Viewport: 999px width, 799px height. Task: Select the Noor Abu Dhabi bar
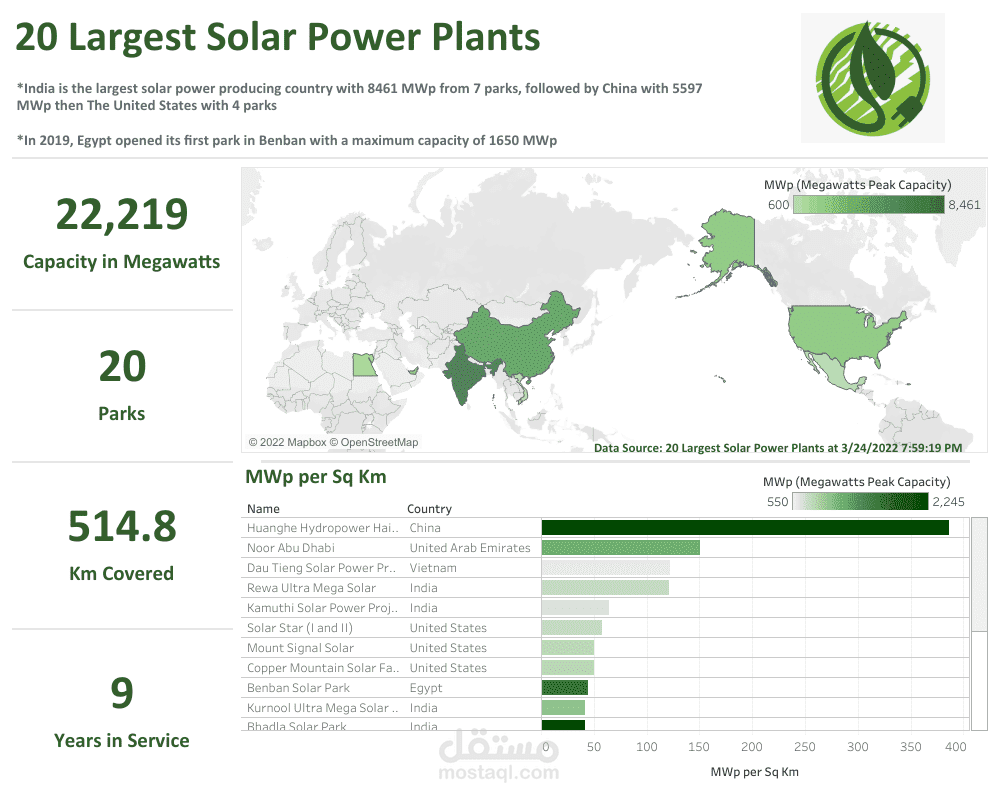[621, 548]
